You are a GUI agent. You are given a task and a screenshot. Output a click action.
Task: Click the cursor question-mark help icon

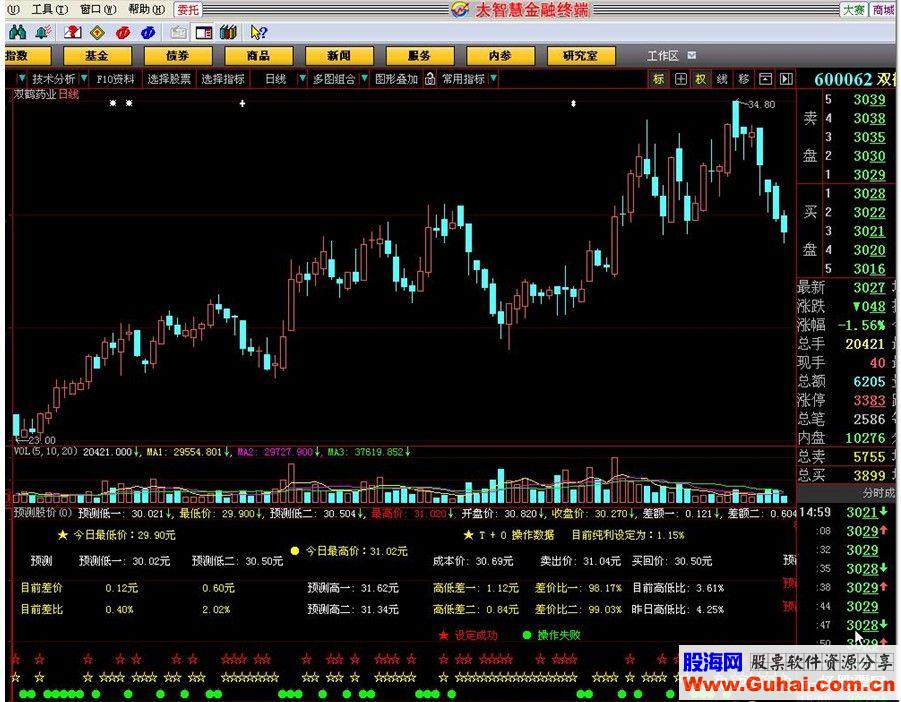(x=259, y=33)
